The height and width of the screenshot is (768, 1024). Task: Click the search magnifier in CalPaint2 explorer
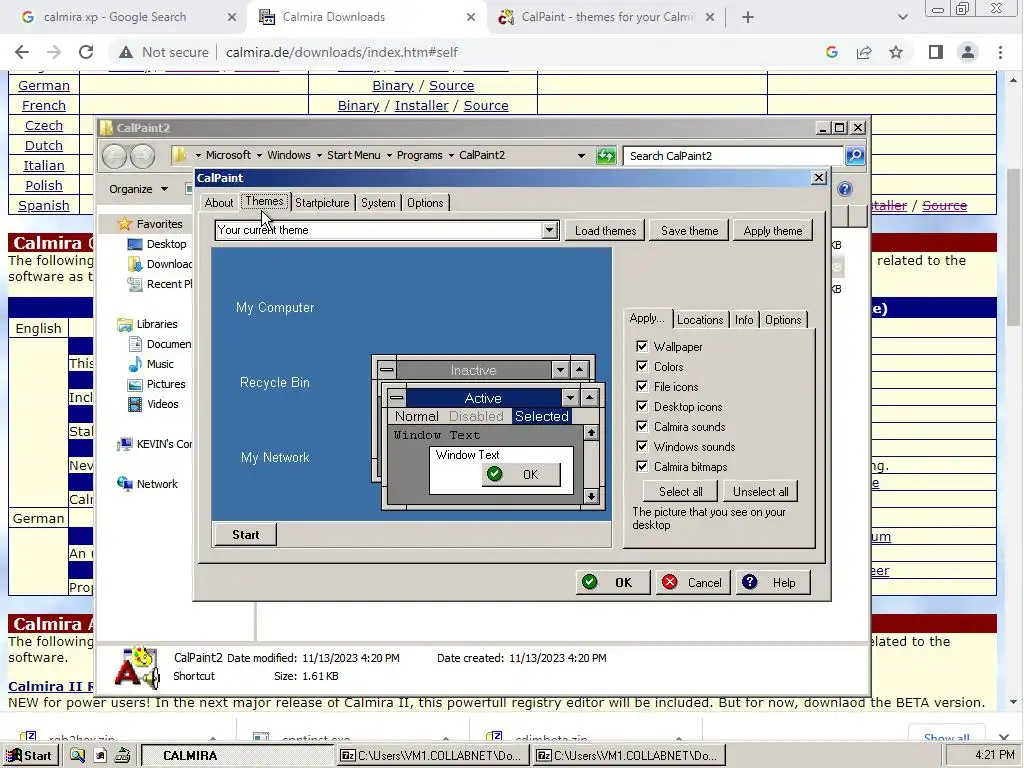click(x=855, y=155)
